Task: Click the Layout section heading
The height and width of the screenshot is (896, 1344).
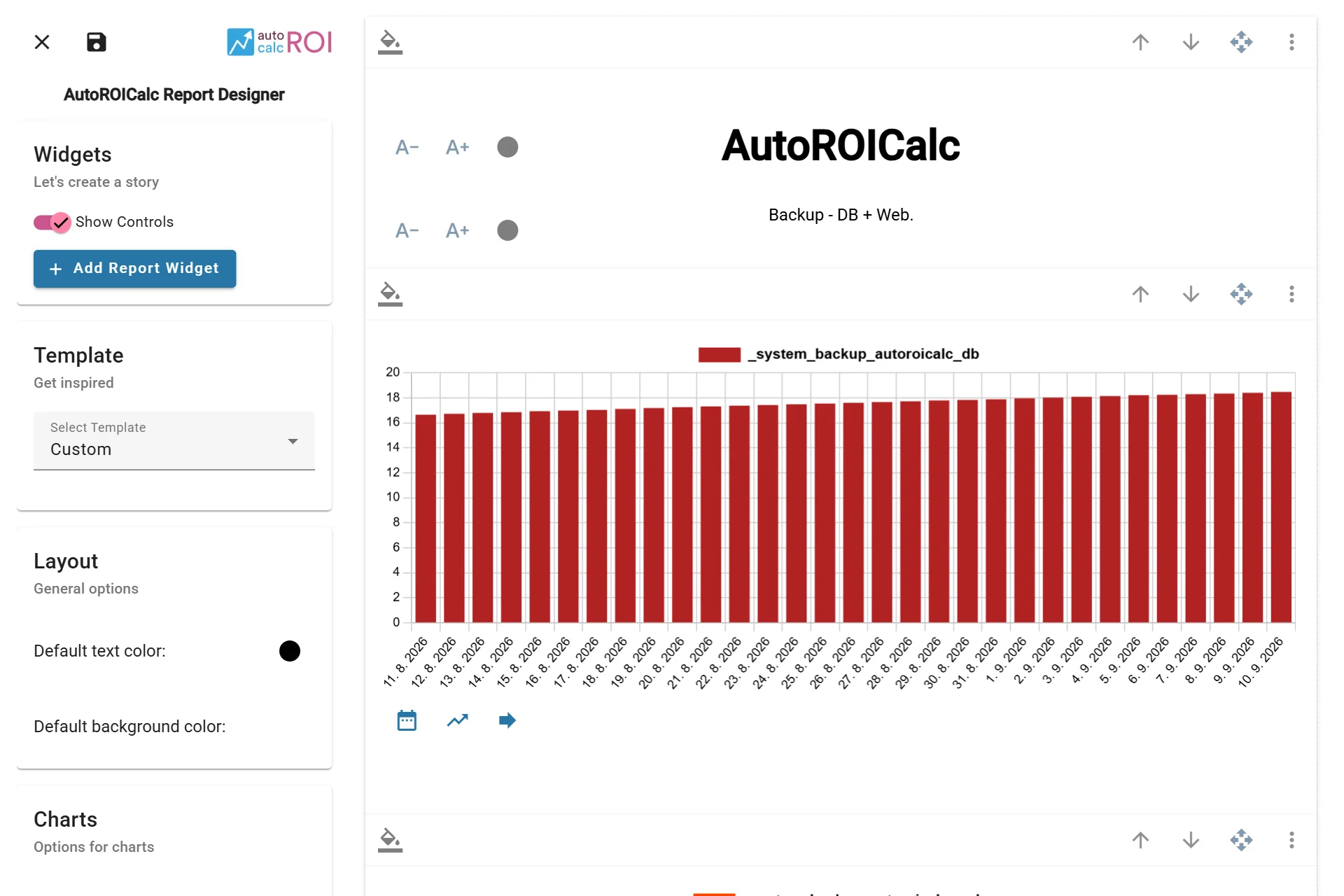Action: (66, 561)
